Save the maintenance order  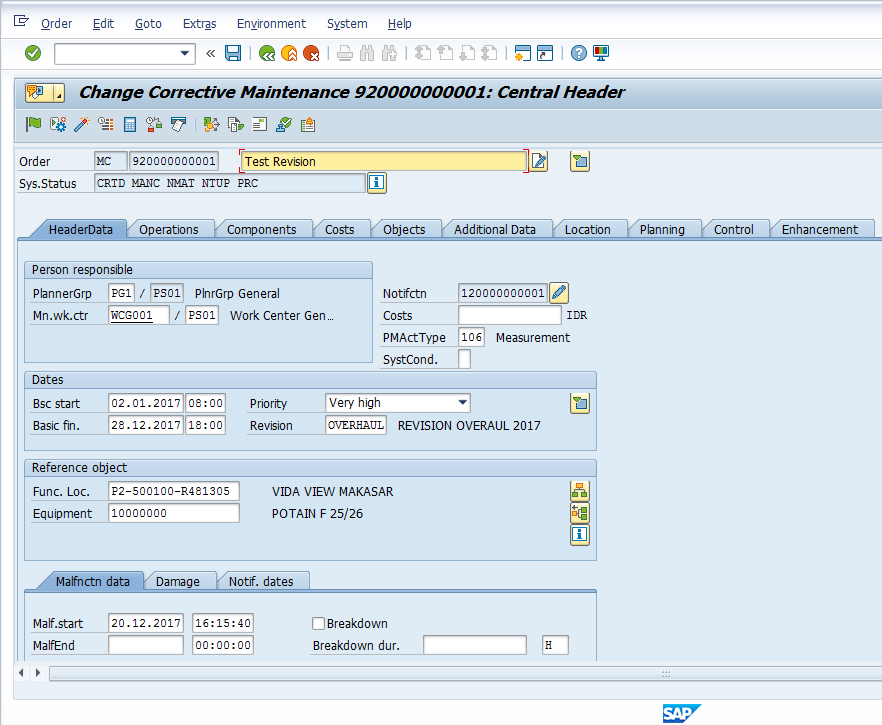[x=232, y=54]
